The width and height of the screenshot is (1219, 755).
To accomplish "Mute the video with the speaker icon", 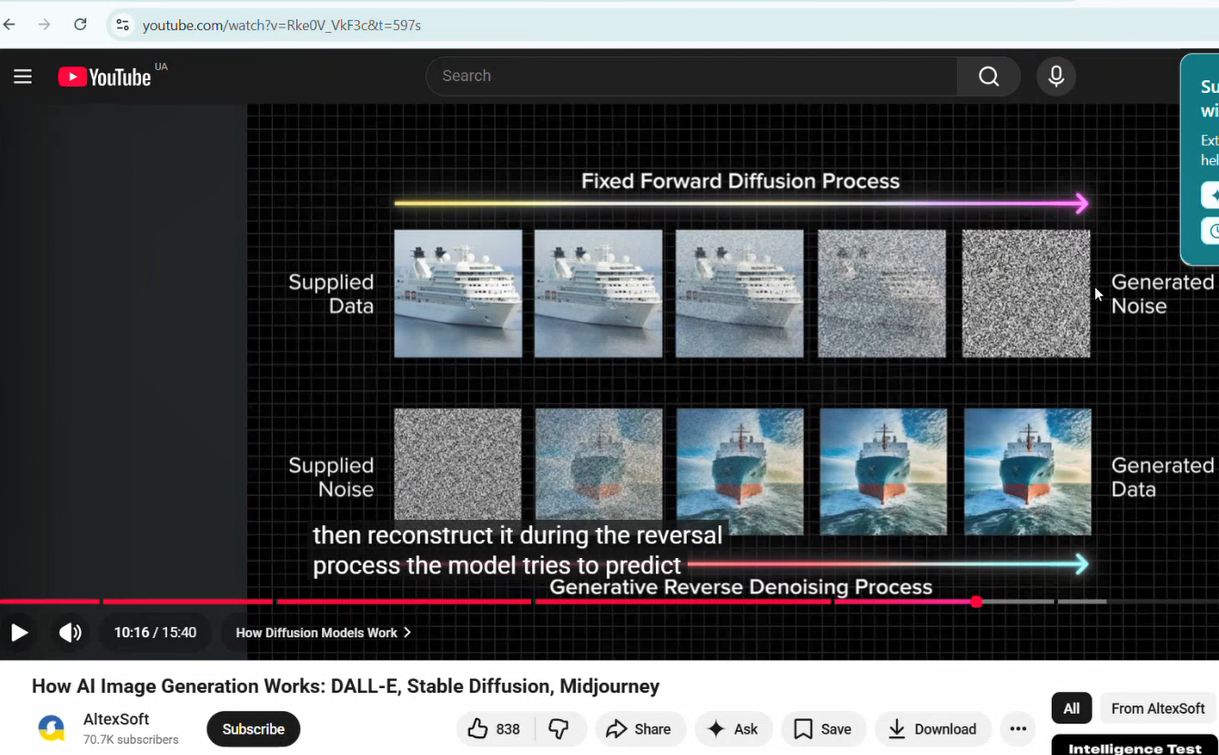I will point(70,632).
